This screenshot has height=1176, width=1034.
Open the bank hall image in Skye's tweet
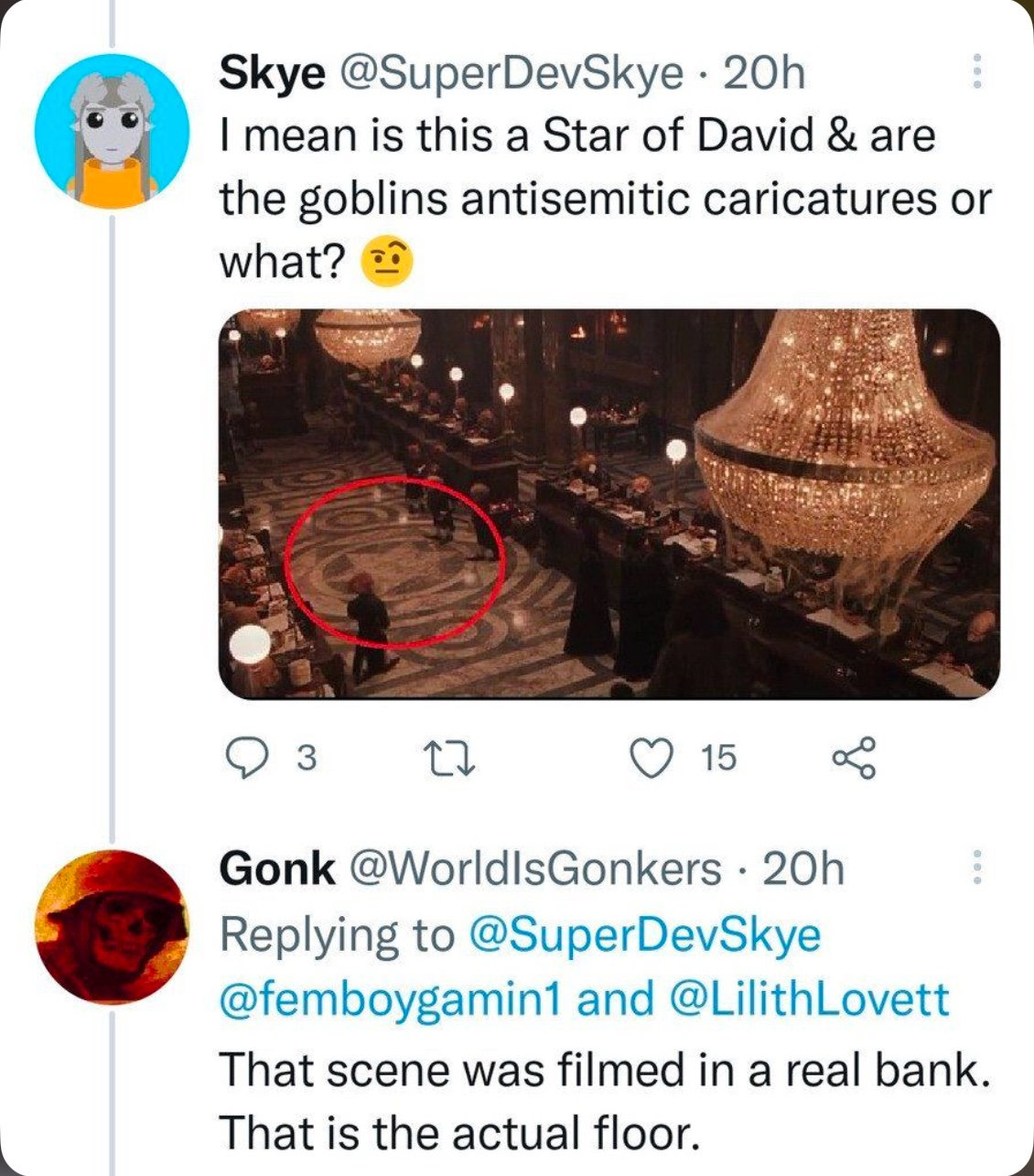point(609,503)
